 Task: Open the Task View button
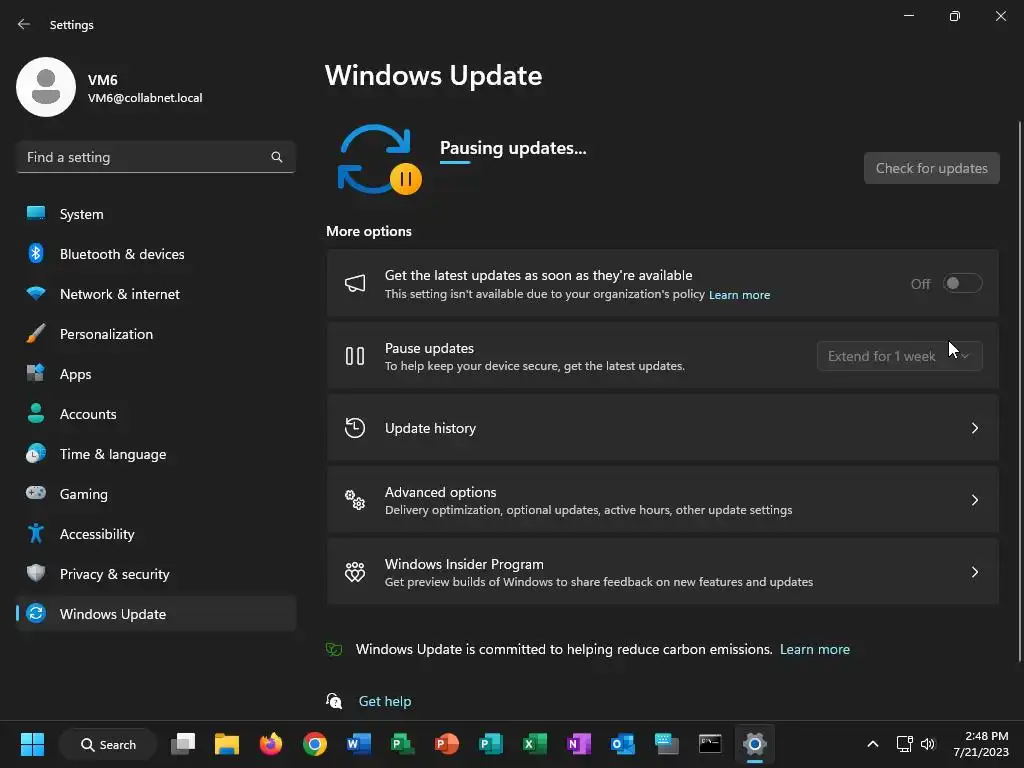(x=183, y=744)
